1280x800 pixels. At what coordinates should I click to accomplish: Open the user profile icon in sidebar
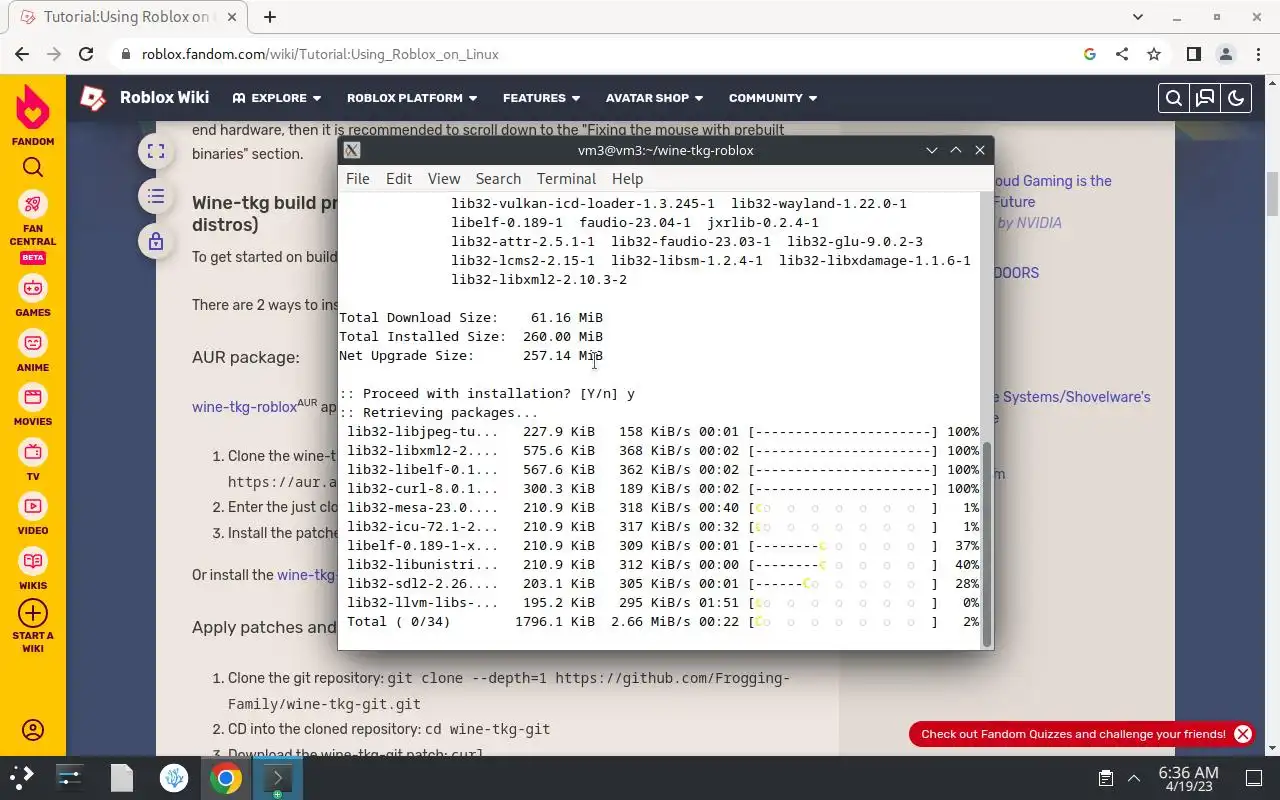point(33,730)
